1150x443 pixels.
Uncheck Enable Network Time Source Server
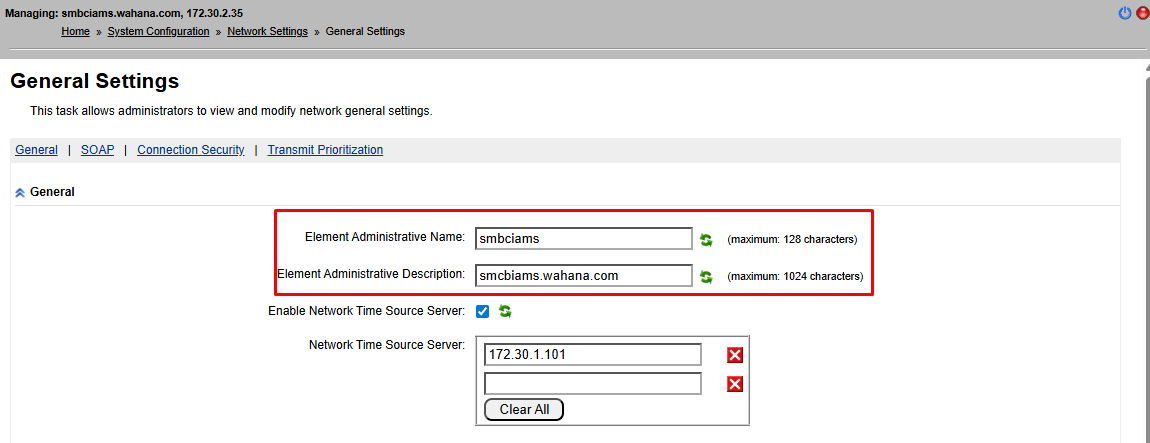(483, 311)
